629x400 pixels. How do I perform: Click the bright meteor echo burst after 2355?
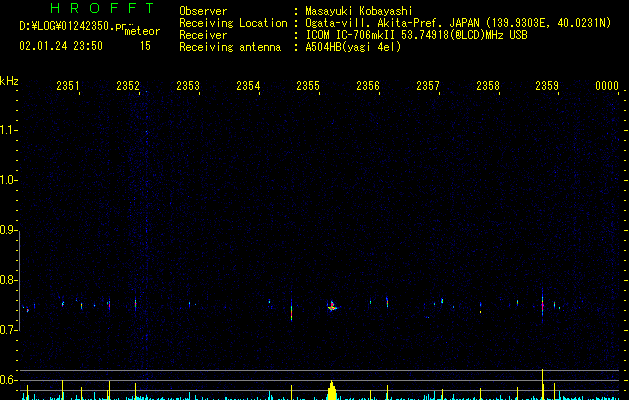(x=332, y=307)
